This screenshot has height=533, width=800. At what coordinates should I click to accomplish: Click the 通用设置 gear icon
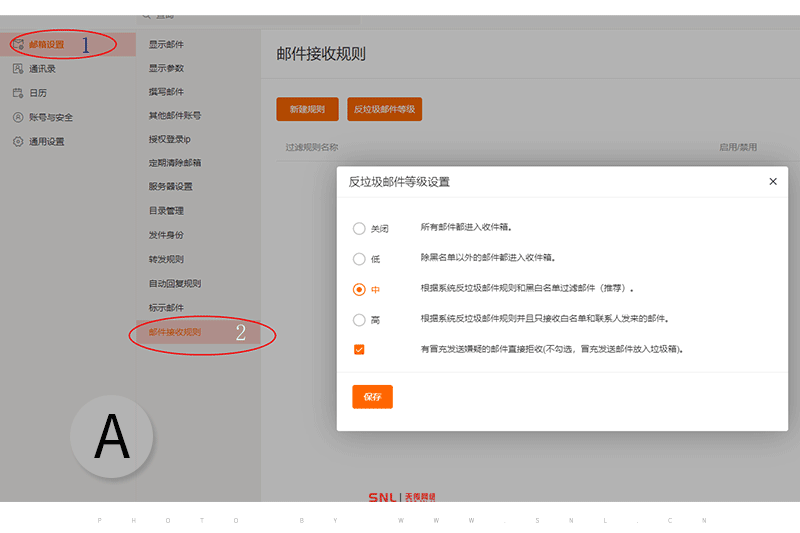pyautogui.click(x=18, y=142)
